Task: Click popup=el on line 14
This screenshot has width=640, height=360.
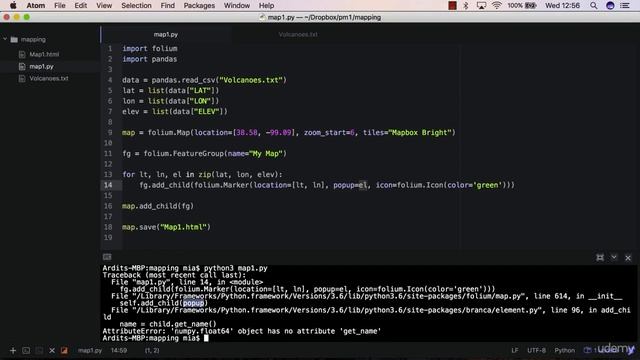Action: (x=350, y=185)
